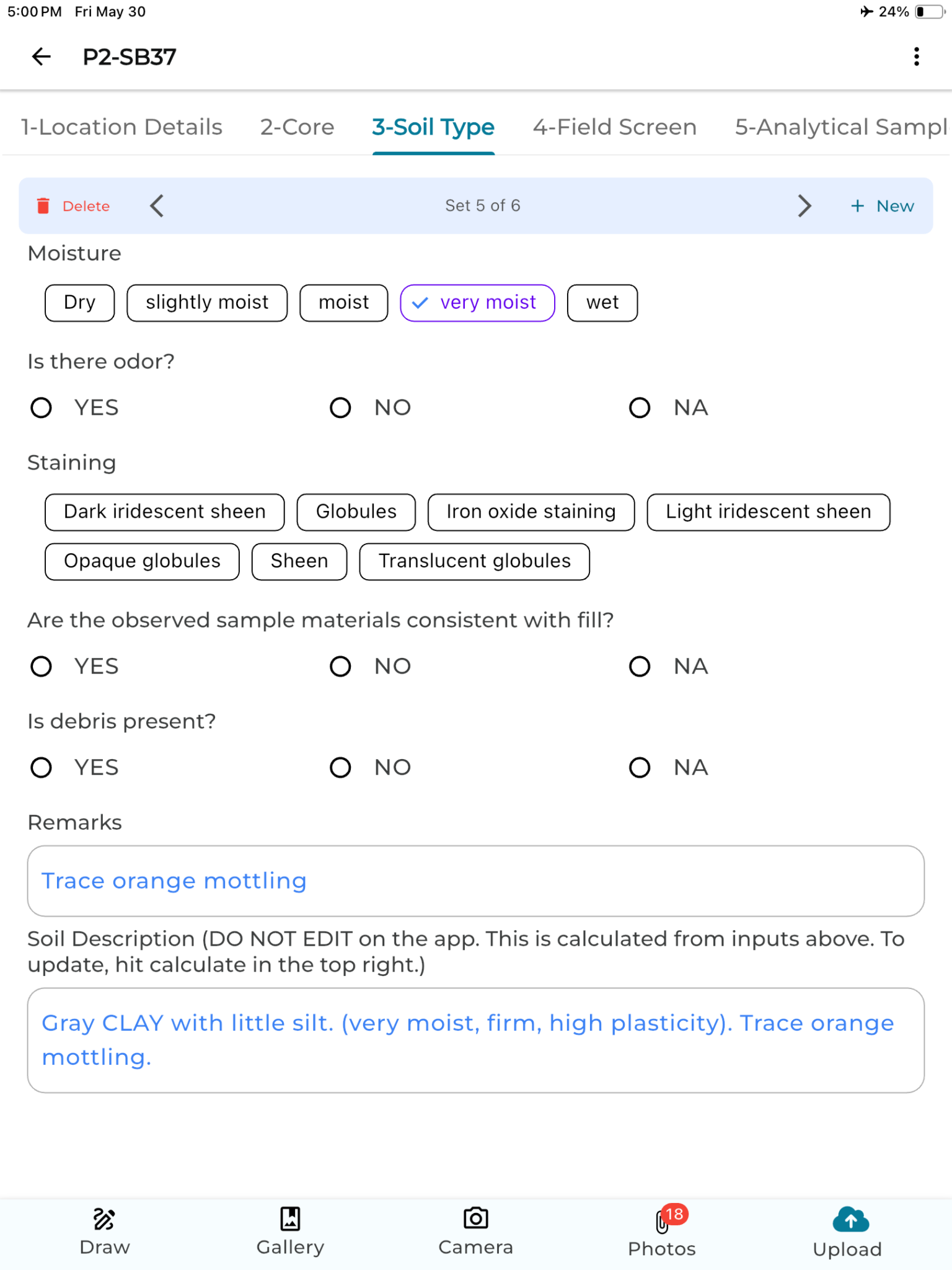Click the Delete label
This screenshot has height=1270, width=952.
click(86, 206)
